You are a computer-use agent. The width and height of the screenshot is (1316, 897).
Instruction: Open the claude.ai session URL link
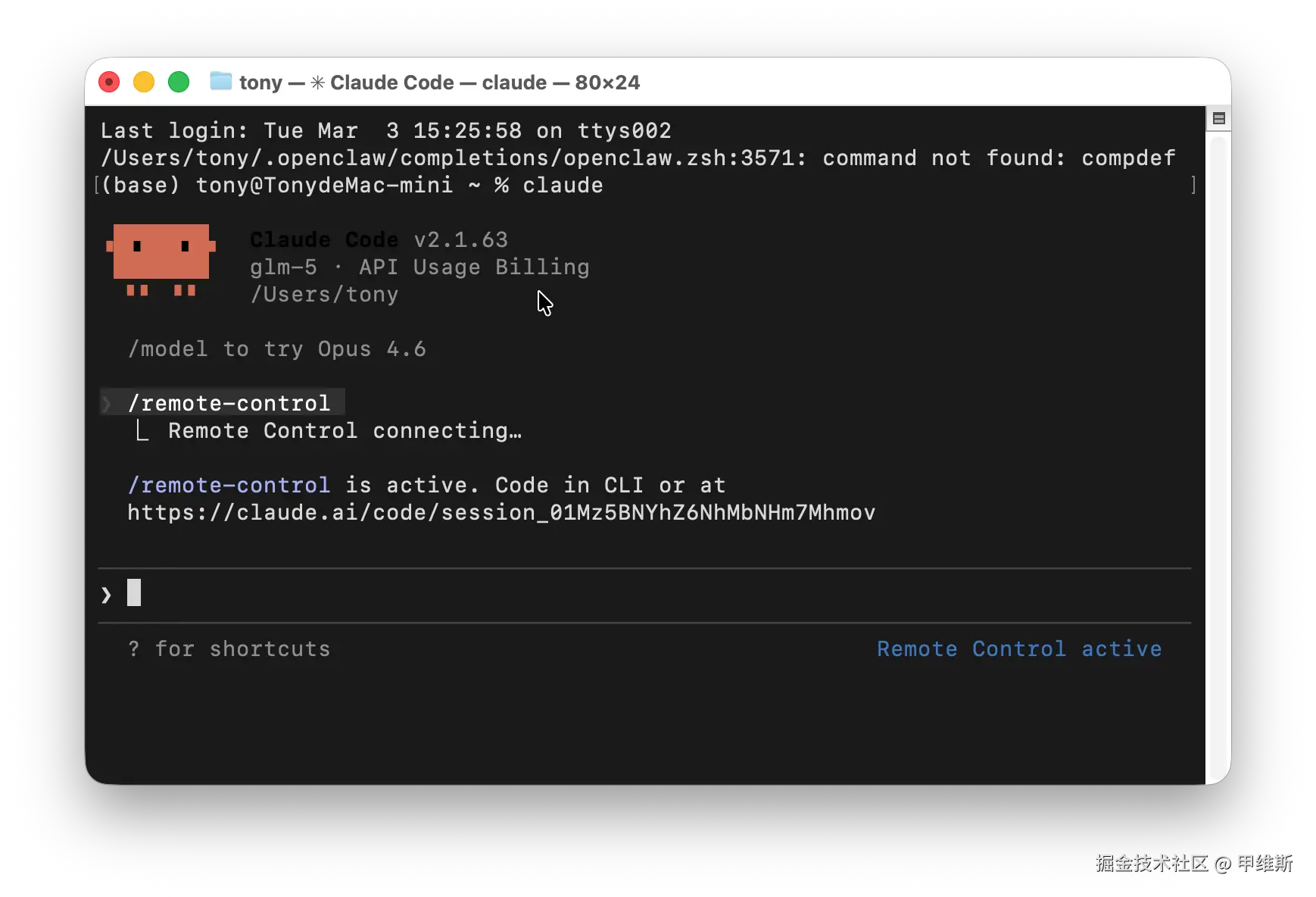tap(501, 513)
